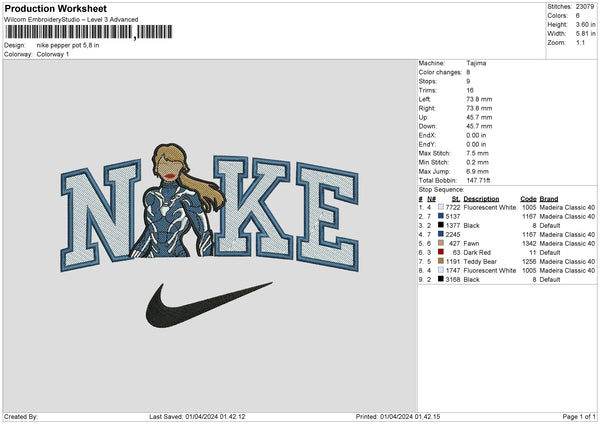Click the black swoosh in the design preview
Image resolution: width=600 pixels, height=424 pixels.
click(x=209, y=305)
